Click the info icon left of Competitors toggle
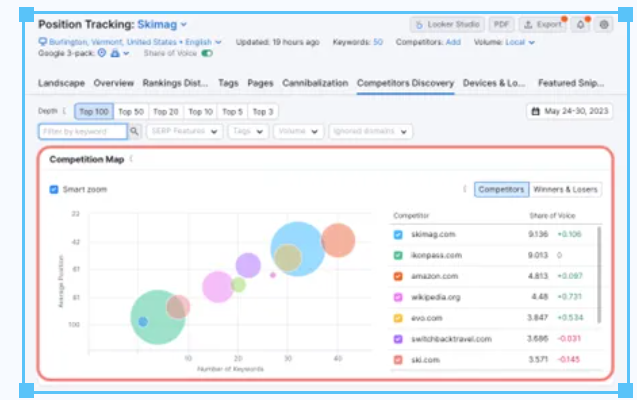This screenshot has height=400, width=637. [465, 189]
